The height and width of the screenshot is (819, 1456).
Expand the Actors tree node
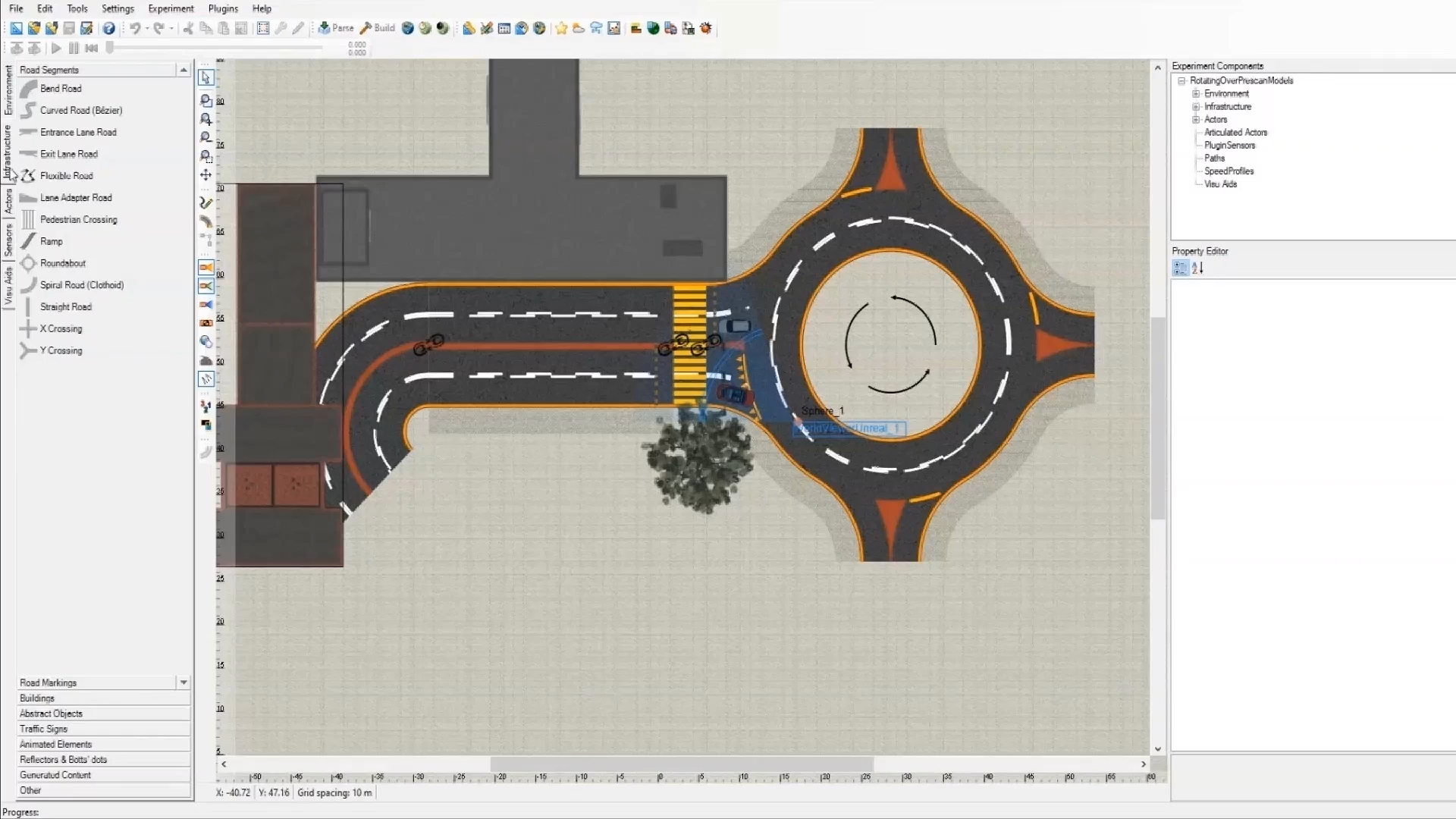(1197, 119)
